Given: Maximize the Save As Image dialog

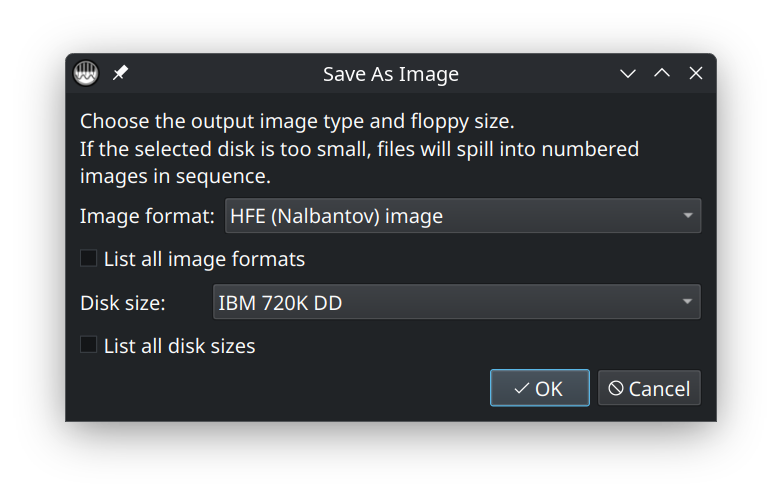Looking at the screenshot, I should coord(662,74).
